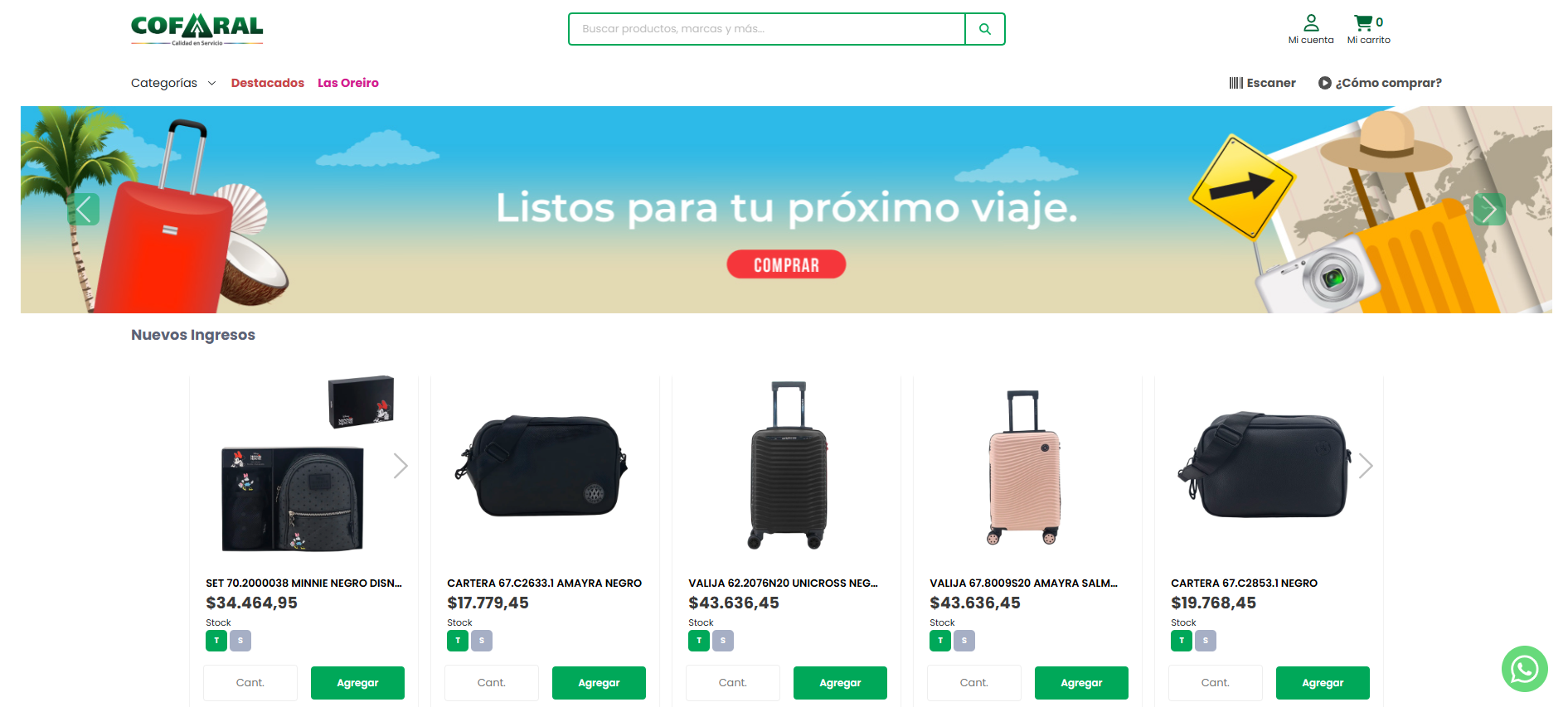Show previous banner slide arrow

tap(84, 209)
